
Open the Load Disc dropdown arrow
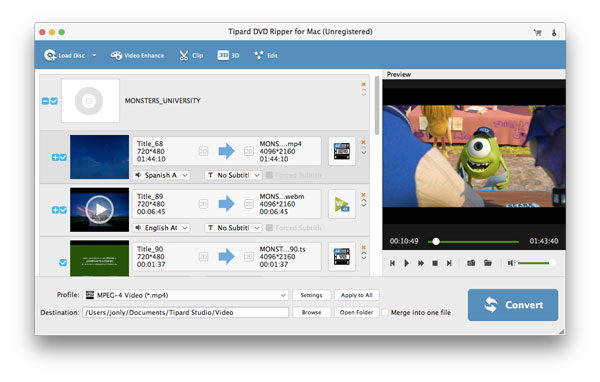(x=94, y=56)
